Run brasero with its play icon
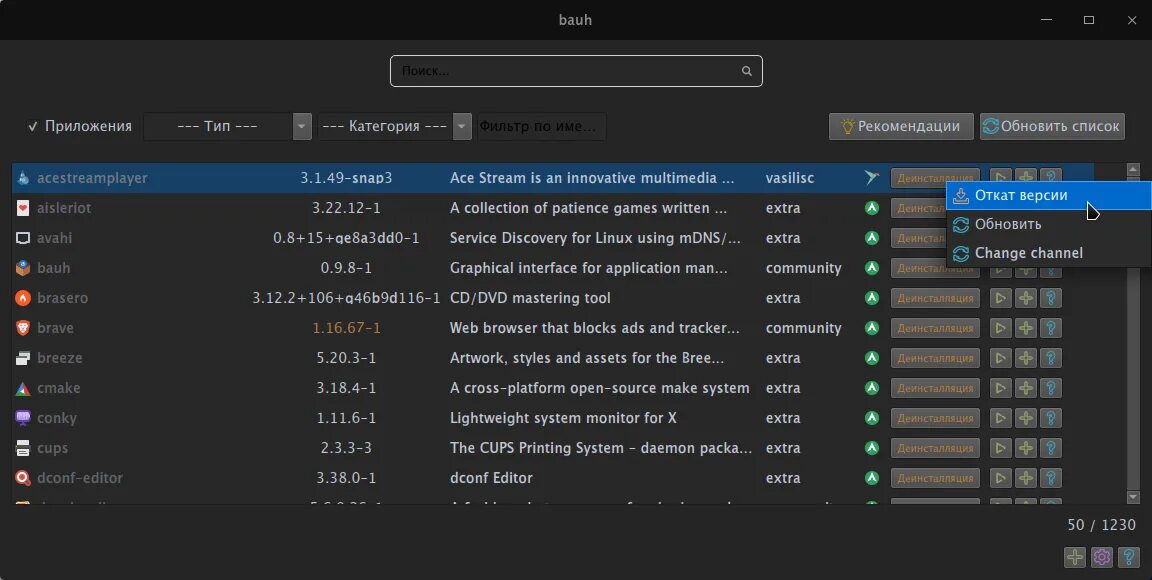Screen dimensions: 1152x580 pos(1000,298)
